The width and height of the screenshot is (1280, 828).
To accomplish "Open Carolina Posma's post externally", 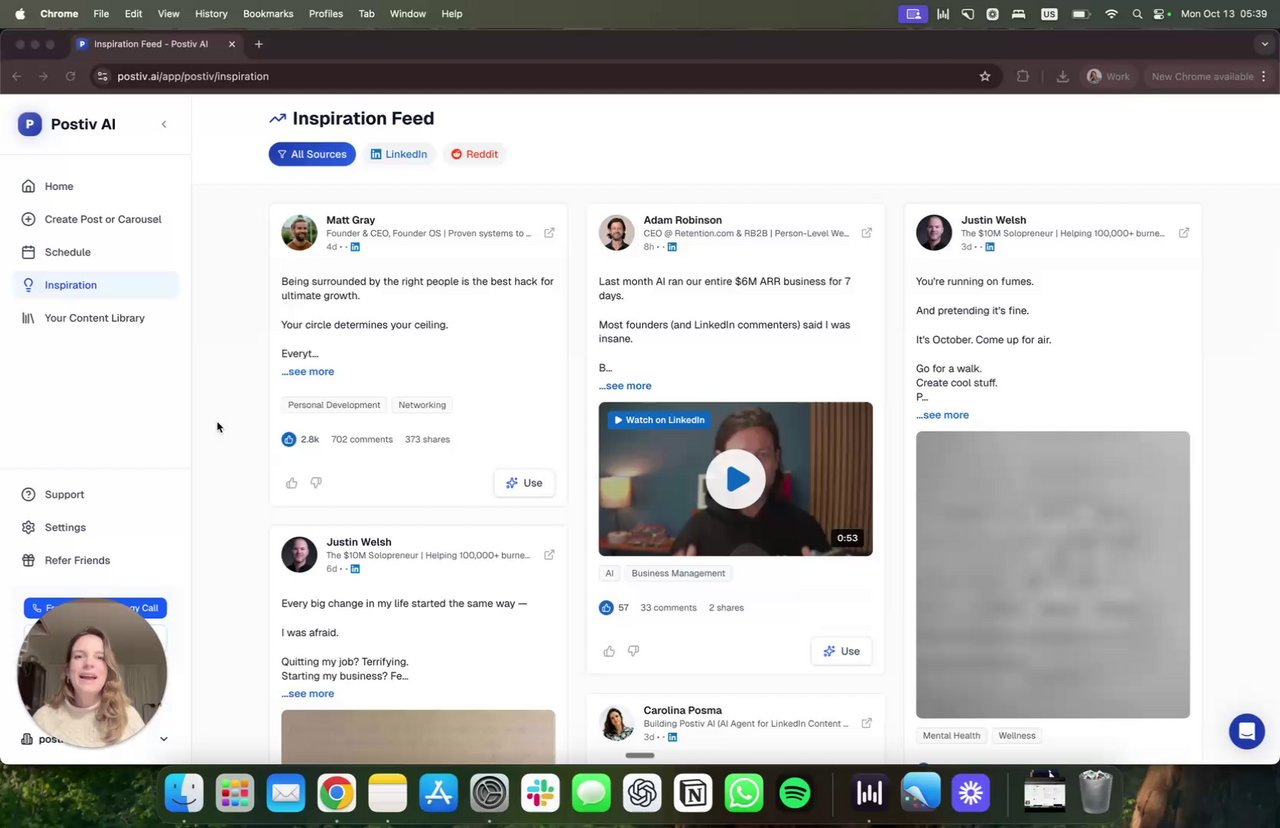I will 866,723.
